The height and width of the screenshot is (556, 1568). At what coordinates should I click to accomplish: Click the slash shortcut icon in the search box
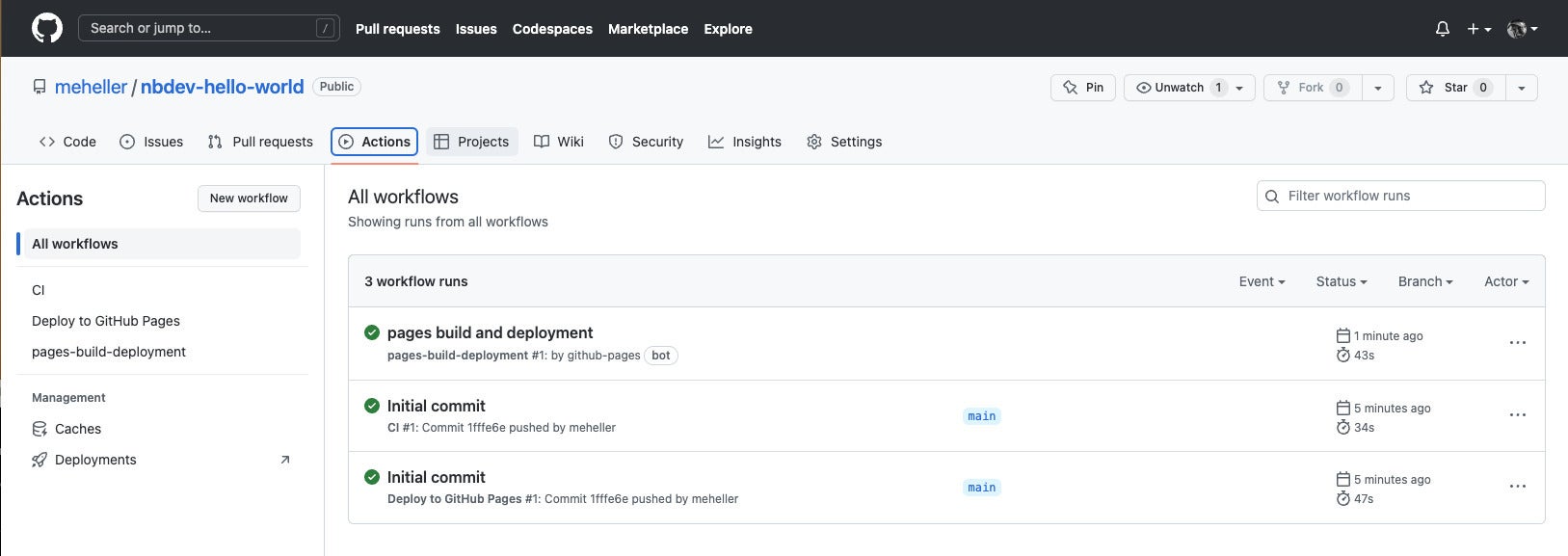coord(326,28)
